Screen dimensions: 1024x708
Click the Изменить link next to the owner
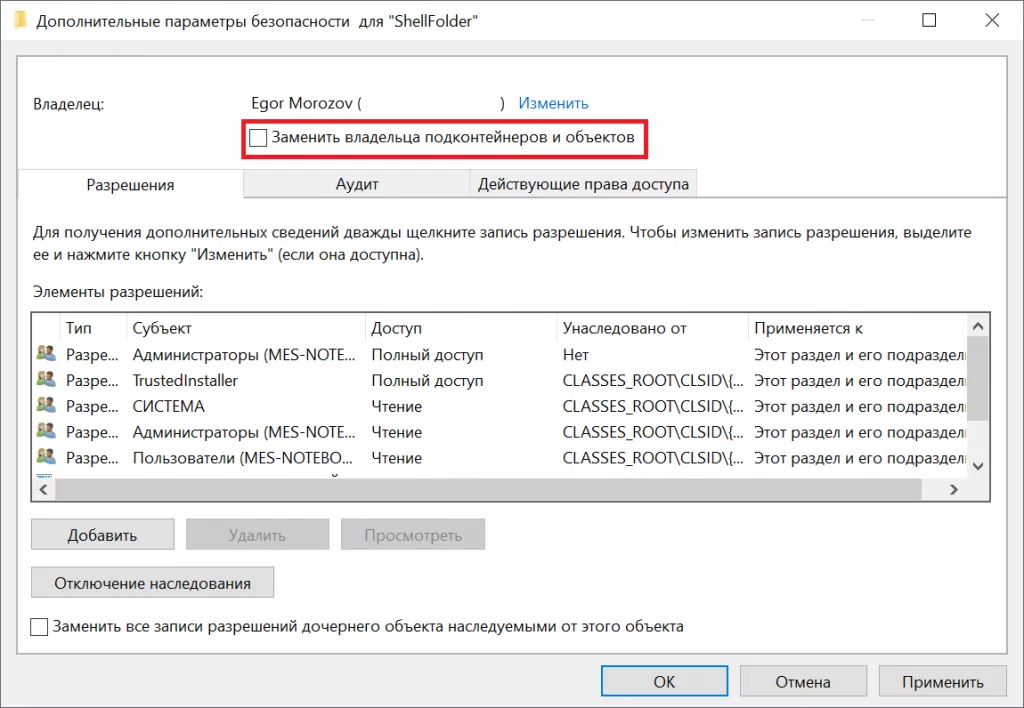pos(552,103)
